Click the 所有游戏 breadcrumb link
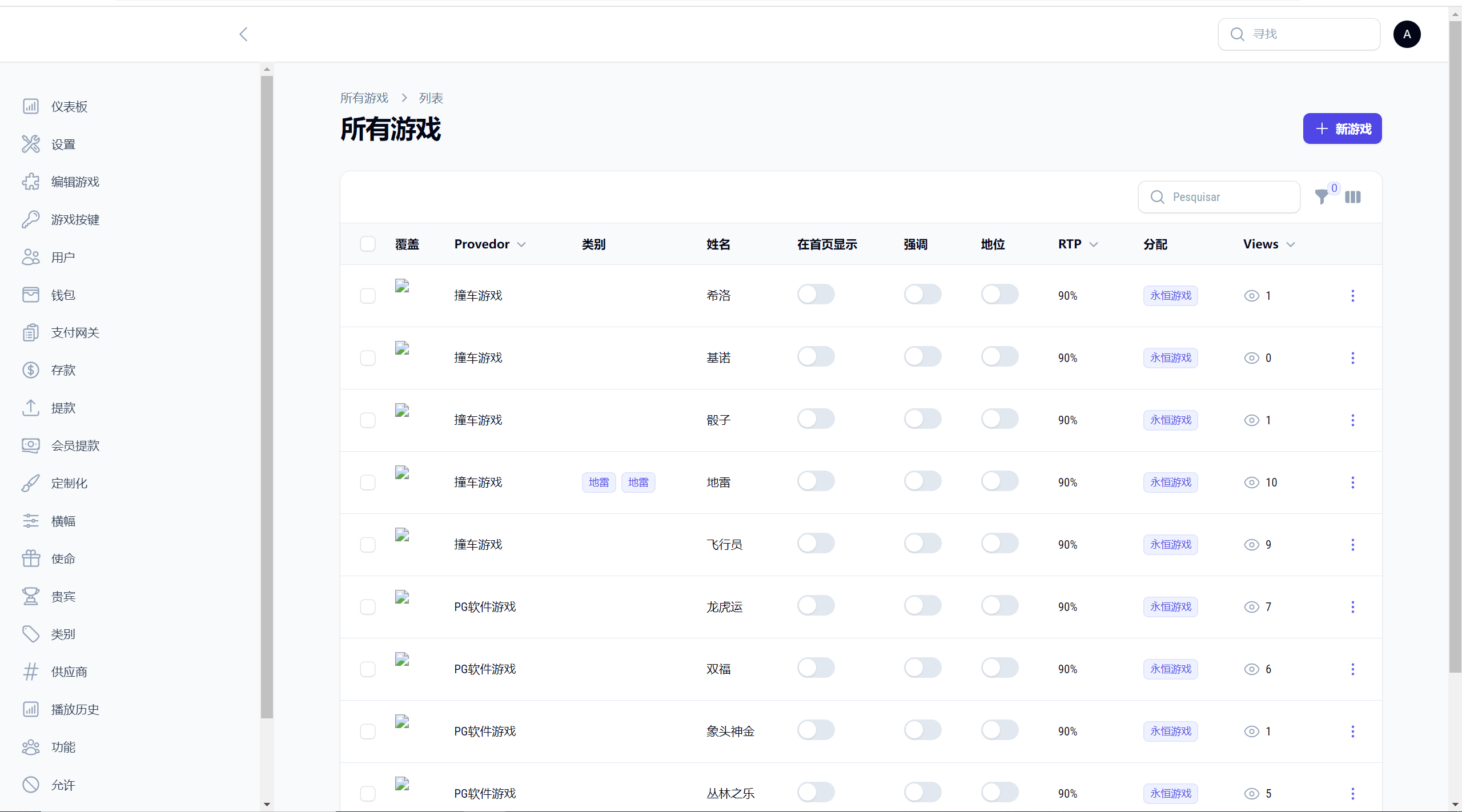This screenshot has width=1462, height=812. 364,98
